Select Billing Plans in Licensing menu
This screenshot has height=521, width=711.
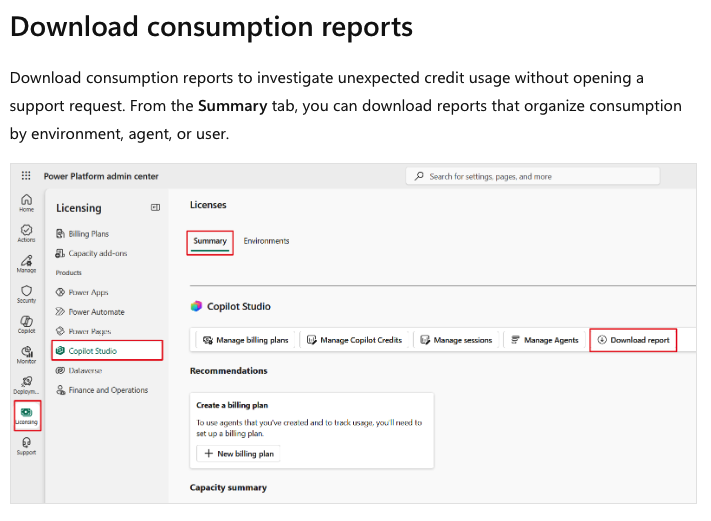tap(83, 234)
